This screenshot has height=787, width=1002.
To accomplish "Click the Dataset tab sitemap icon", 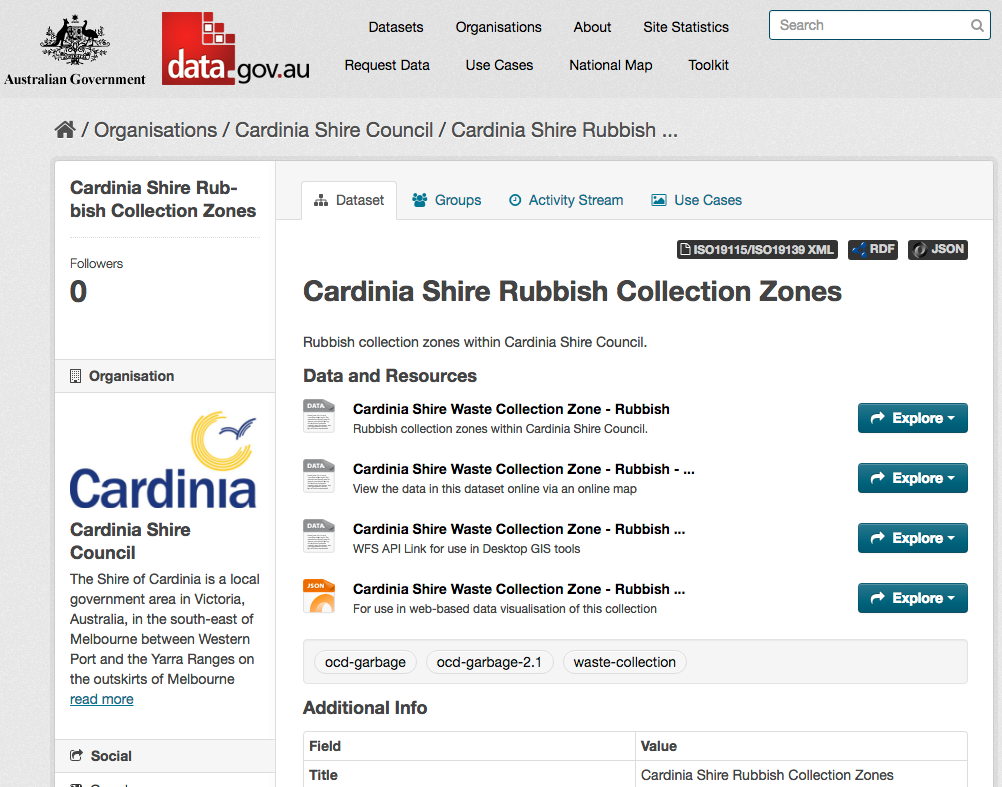I will pyautogui.click(x=321, y=200).
